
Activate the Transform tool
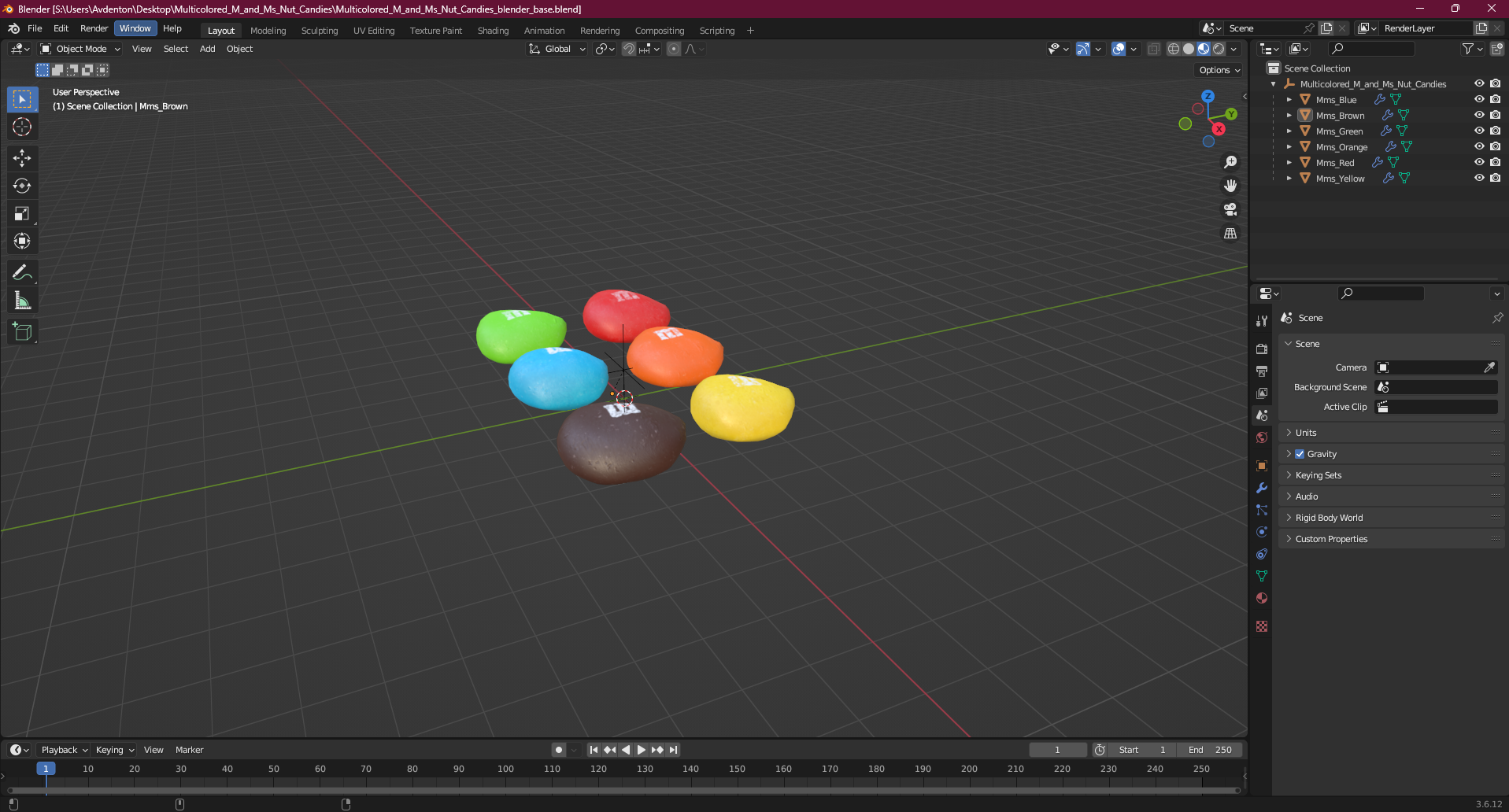click(x=22, y=241)
